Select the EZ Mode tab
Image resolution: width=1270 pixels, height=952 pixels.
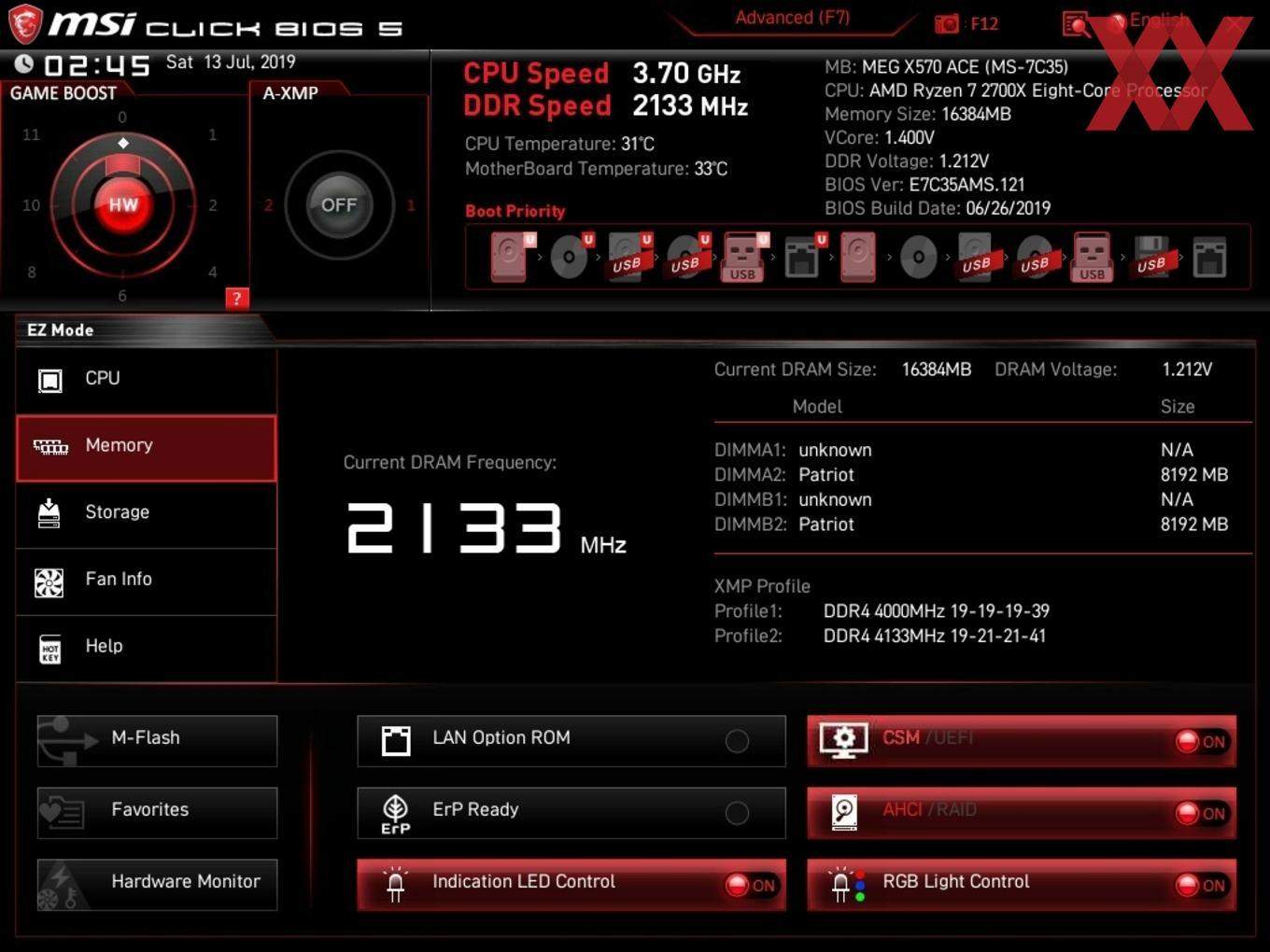point(60,329)
